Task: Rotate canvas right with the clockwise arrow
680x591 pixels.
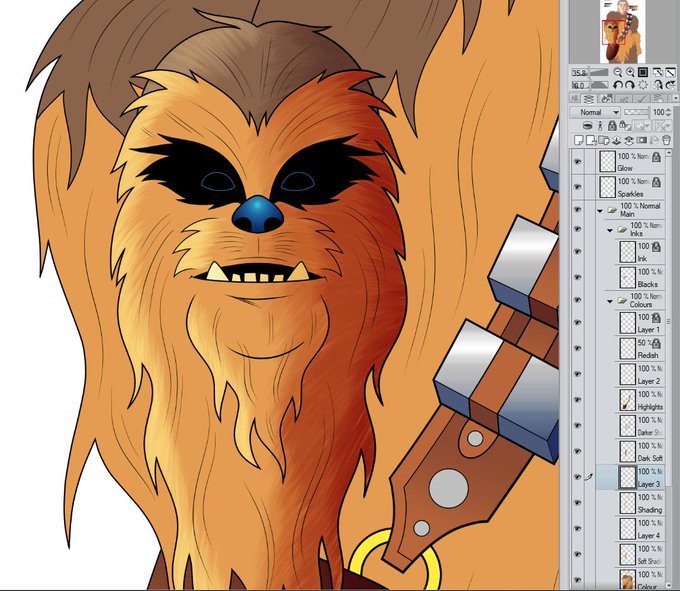Action: (x=630, y=85)
